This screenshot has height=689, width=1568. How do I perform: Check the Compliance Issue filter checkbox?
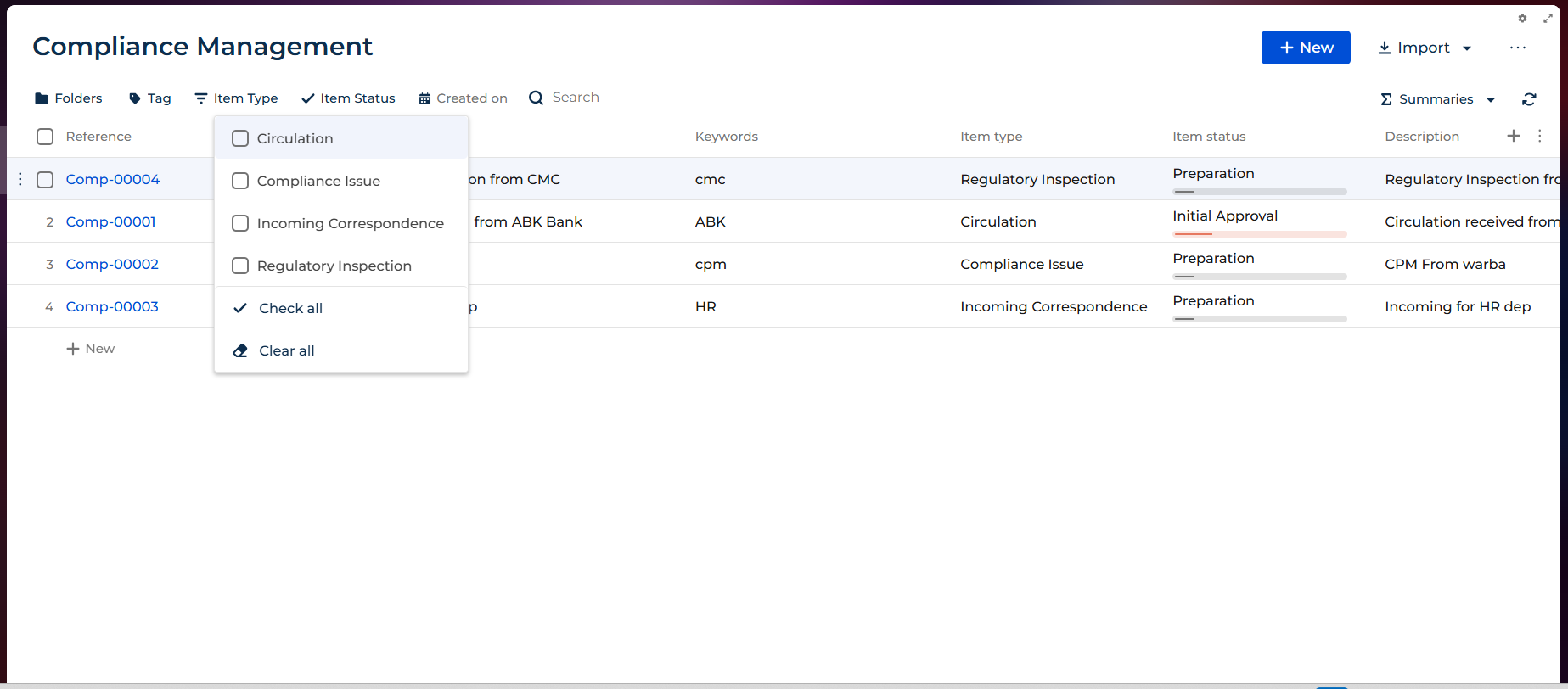click(240, 181)
